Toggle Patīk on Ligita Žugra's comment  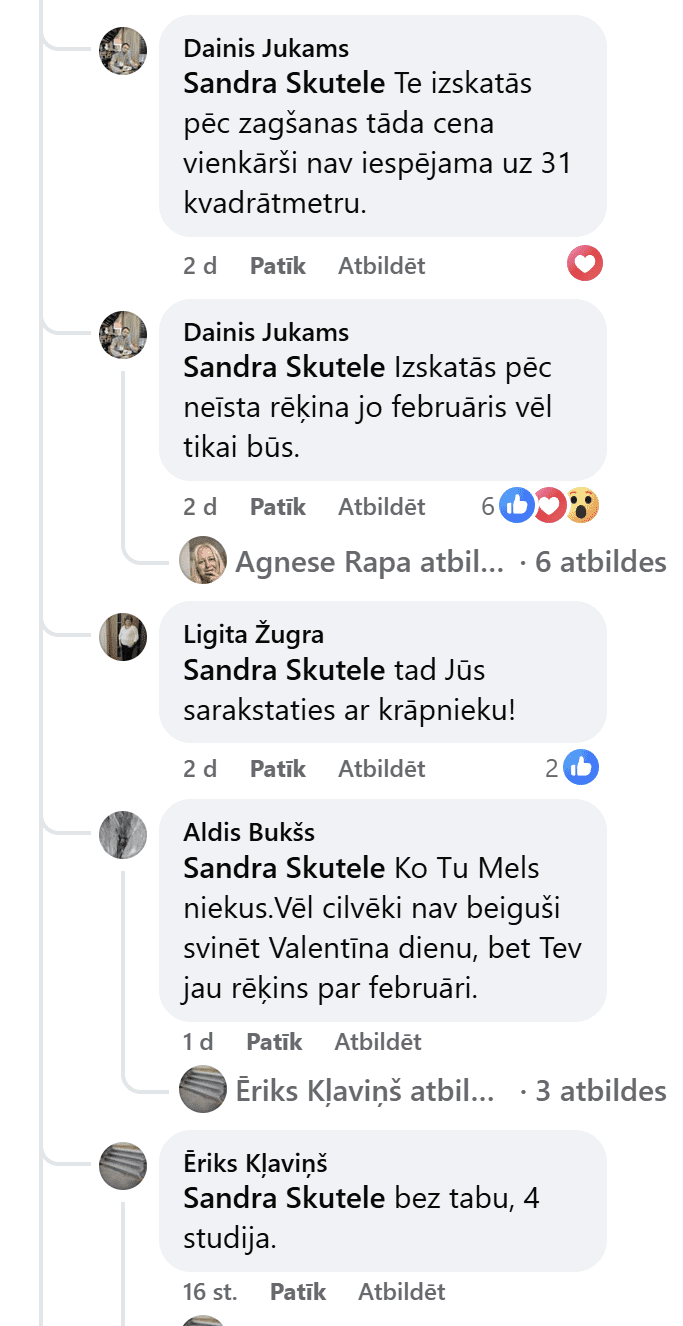(x=277, y=768)
